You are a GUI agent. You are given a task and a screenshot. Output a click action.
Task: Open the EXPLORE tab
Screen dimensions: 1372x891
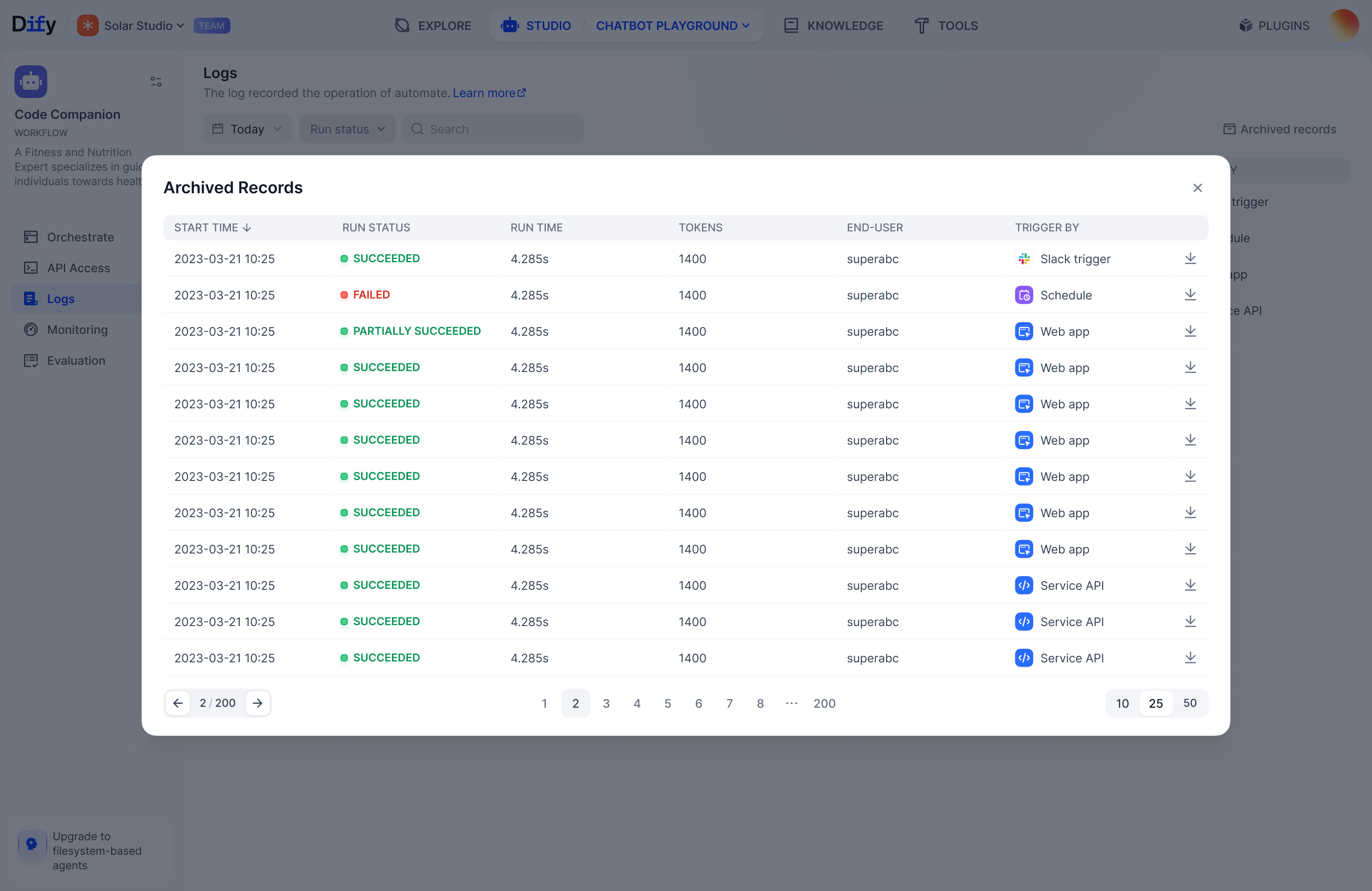click(x=433, y=25)
